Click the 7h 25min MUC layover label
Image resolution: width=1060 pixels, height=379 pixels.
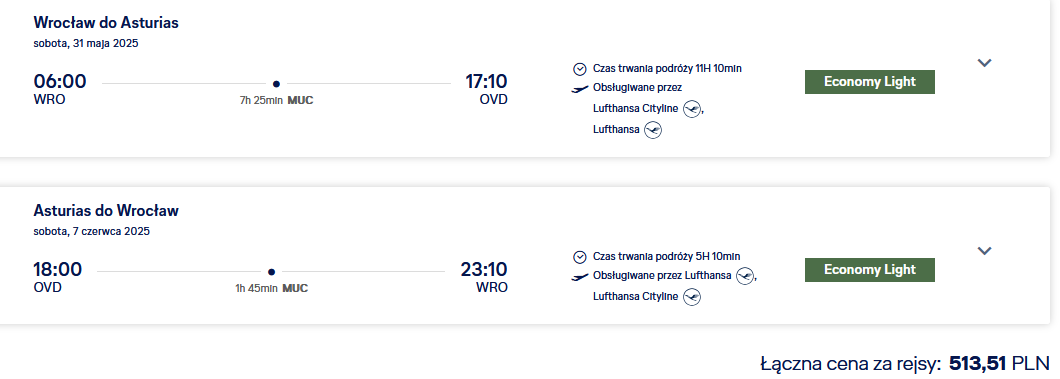pyautogui.click(x=276, y=101)
